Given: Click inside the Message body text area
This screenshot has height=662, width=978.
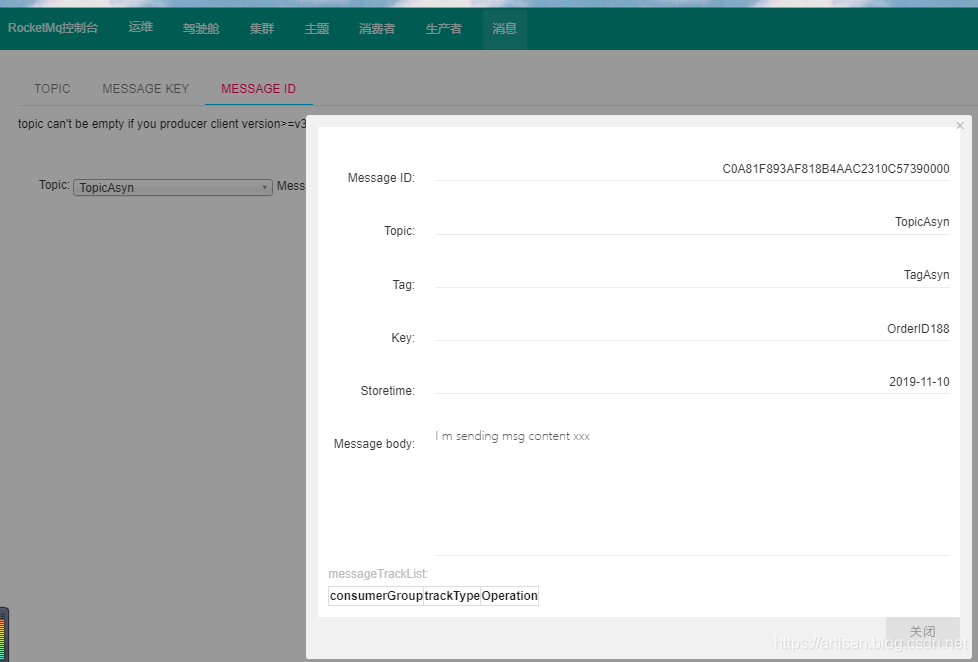Looking at the screenshot, I should pyautogui.click(x=692, y=488).
